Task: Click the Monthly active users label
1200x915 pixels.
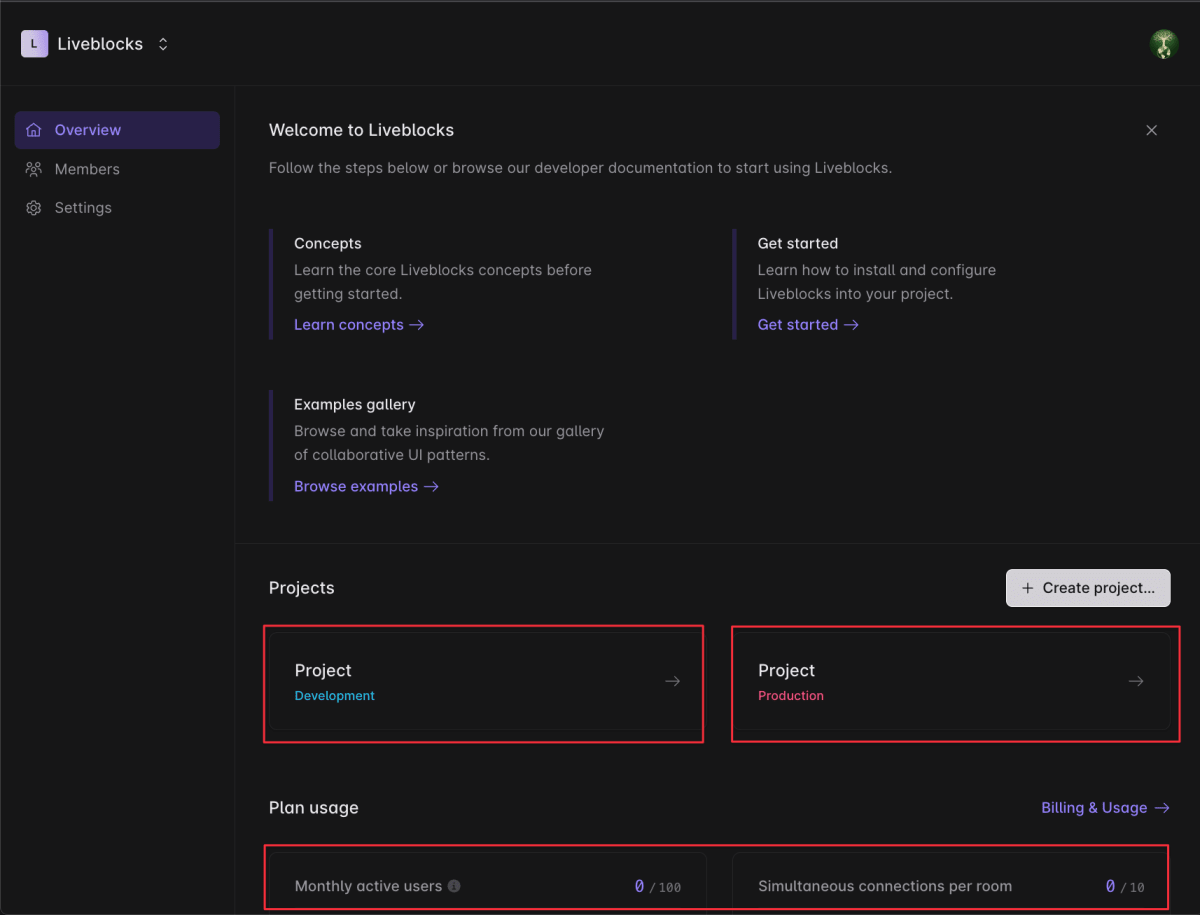Action: (368, 886)
